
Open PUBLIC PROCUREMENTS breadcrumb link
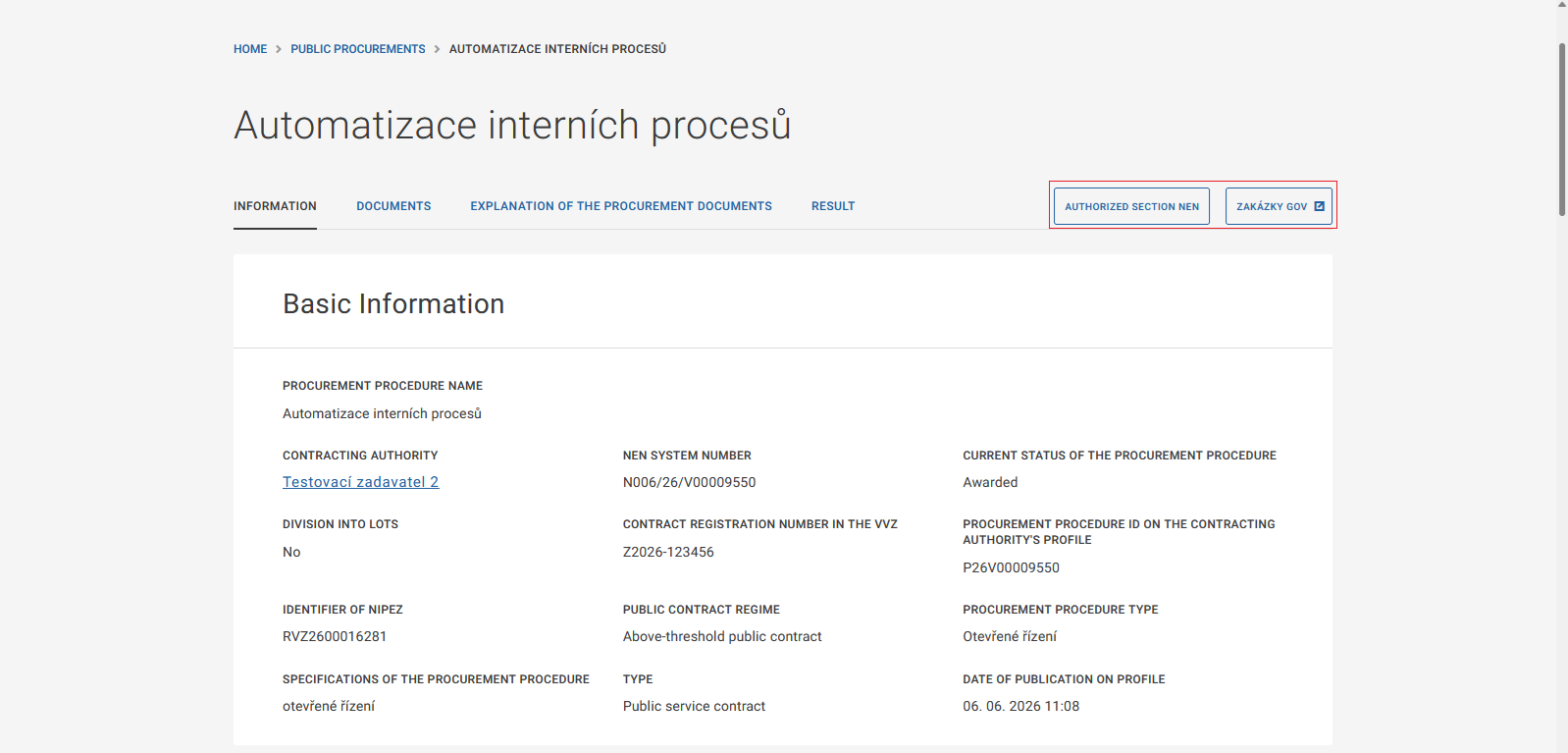tap(358, 49)
